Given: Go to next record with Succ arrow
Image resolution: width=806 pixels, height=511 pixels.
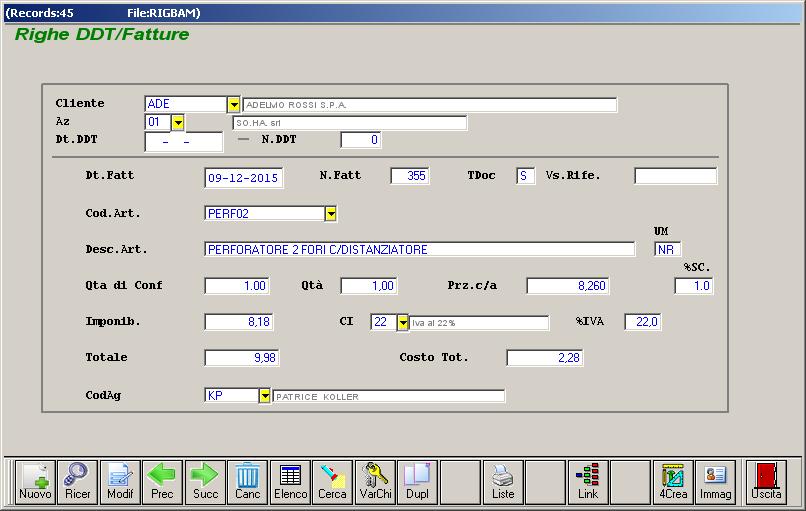Looking at the screenshot, I should click(205, 482).
